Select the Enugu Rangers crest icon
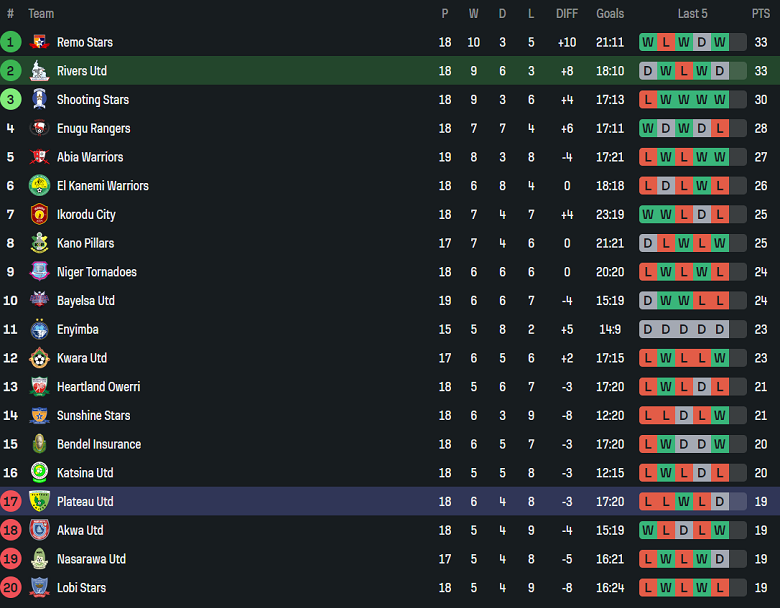Screen dimensions: 780x608 (x=39, y=128)
